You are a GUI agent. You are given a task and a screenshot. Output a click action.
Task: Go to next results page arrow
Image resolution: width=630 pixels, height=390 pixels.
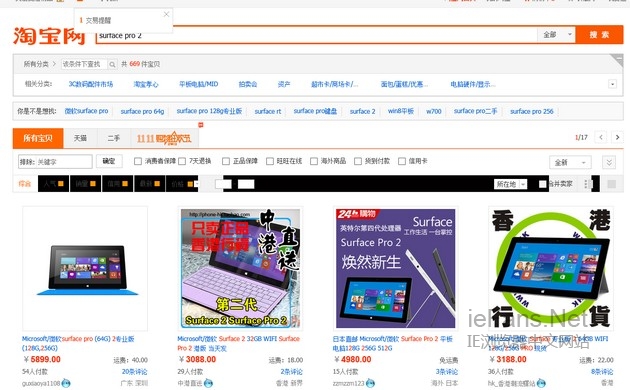point(618,137)
